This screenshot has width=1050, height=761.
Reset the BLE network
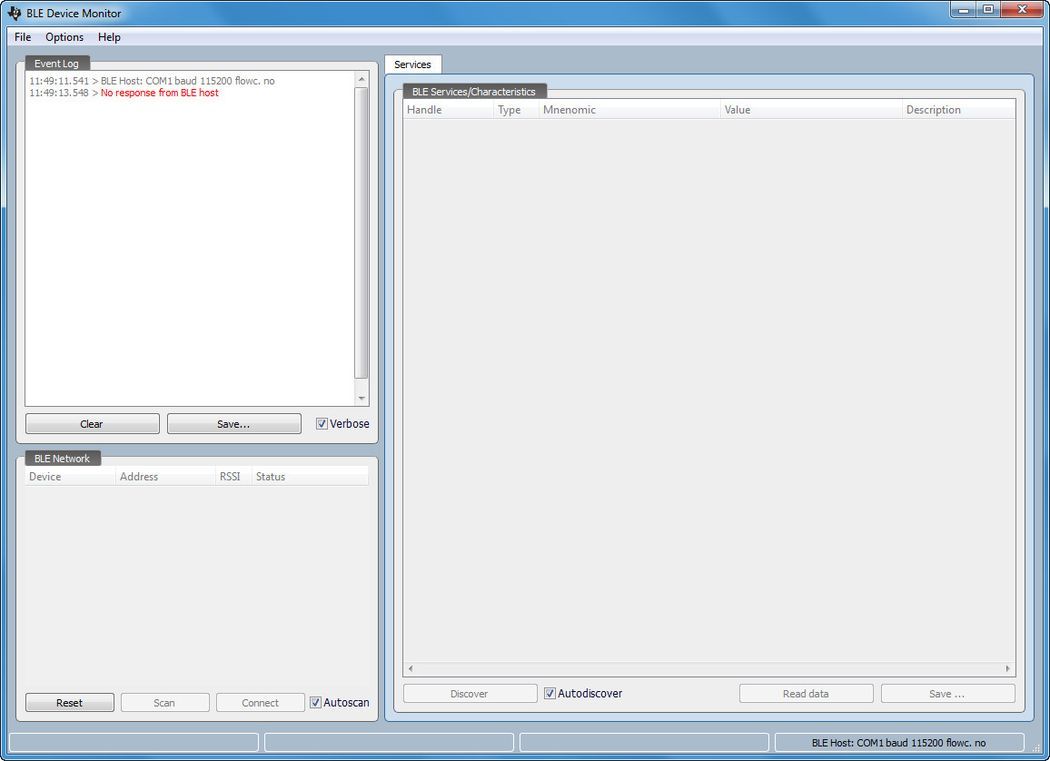[69, 702]
